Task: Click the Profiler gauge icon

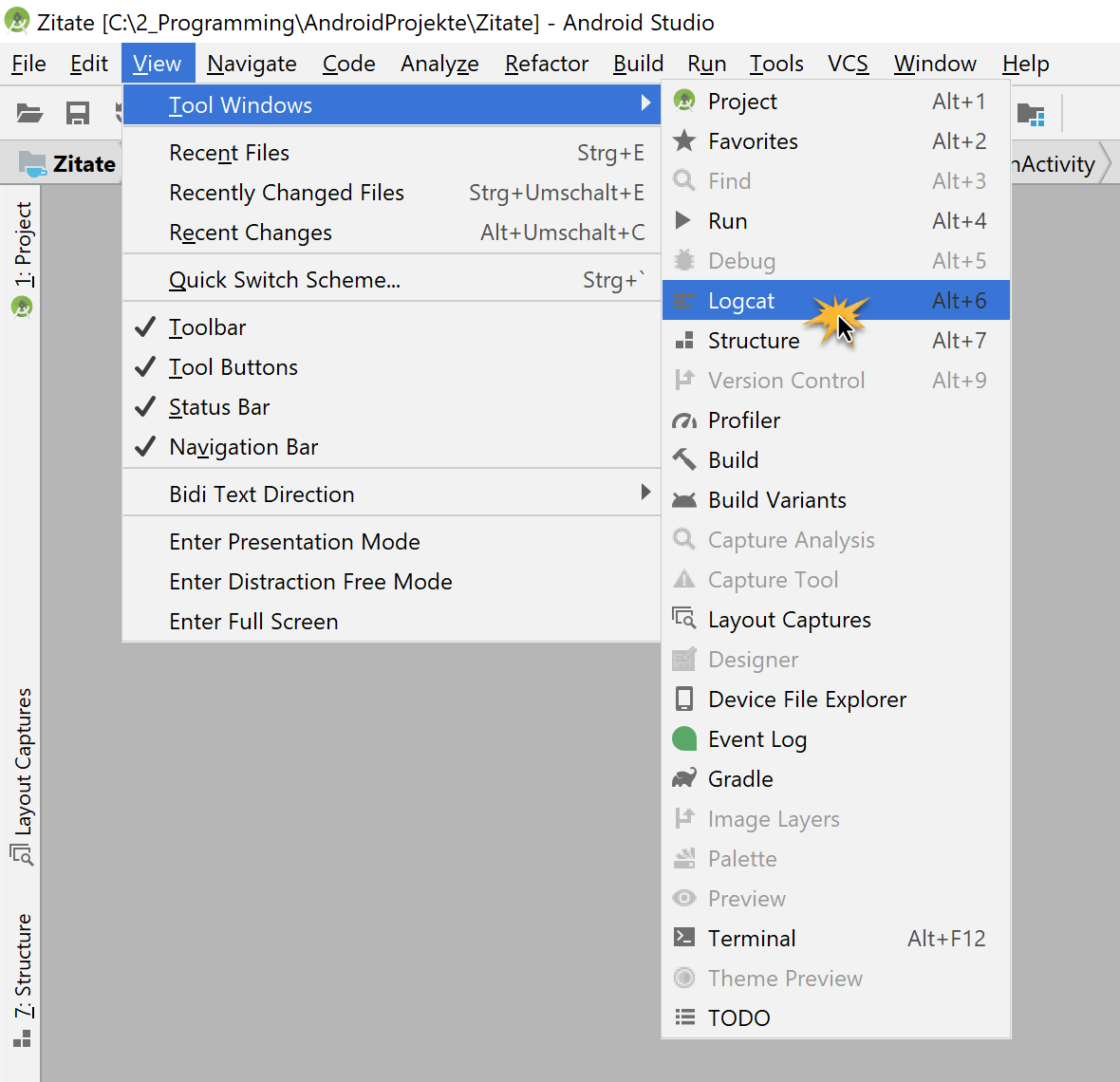Action: [x=684, y=420]
